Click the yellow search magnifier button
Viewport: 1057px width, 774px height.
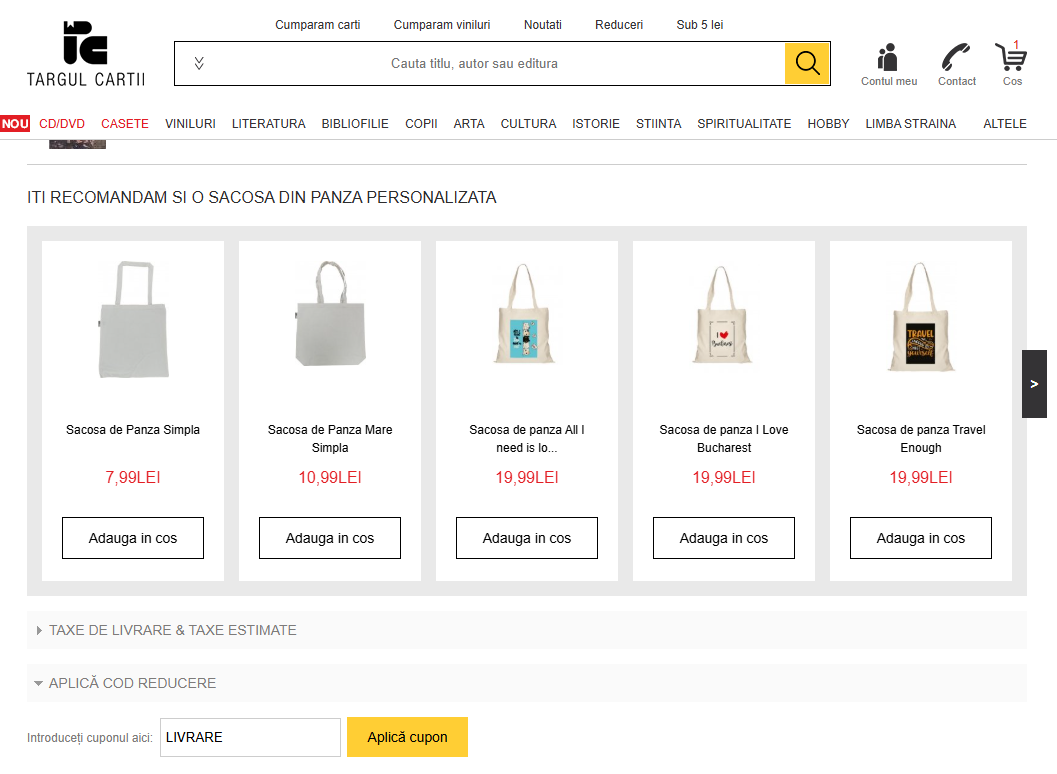[807, 64]
